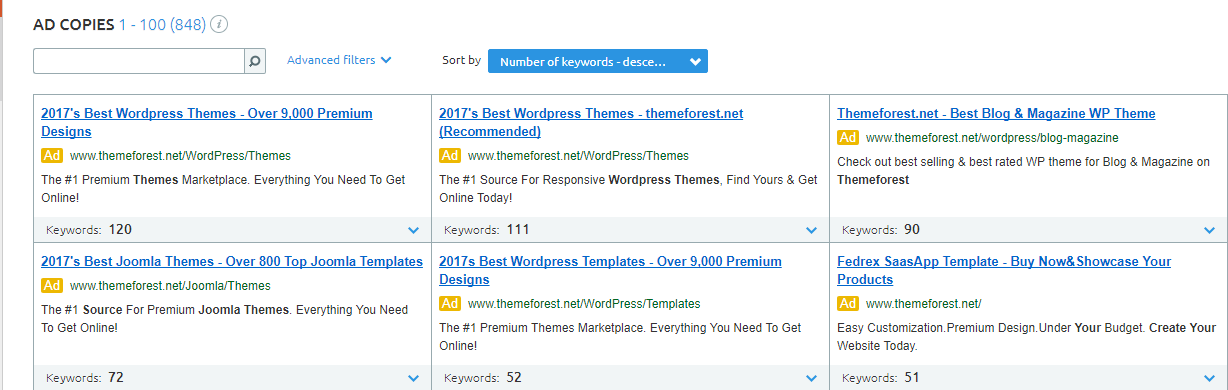
Task: Expand the 52 keywords chevron
Action: (812, 378)
